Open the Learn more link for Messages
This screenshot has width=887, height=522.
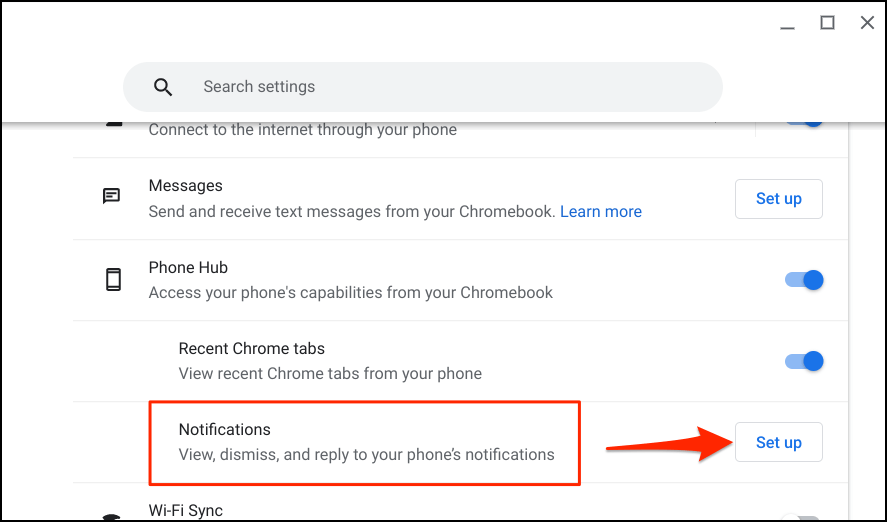601,211
